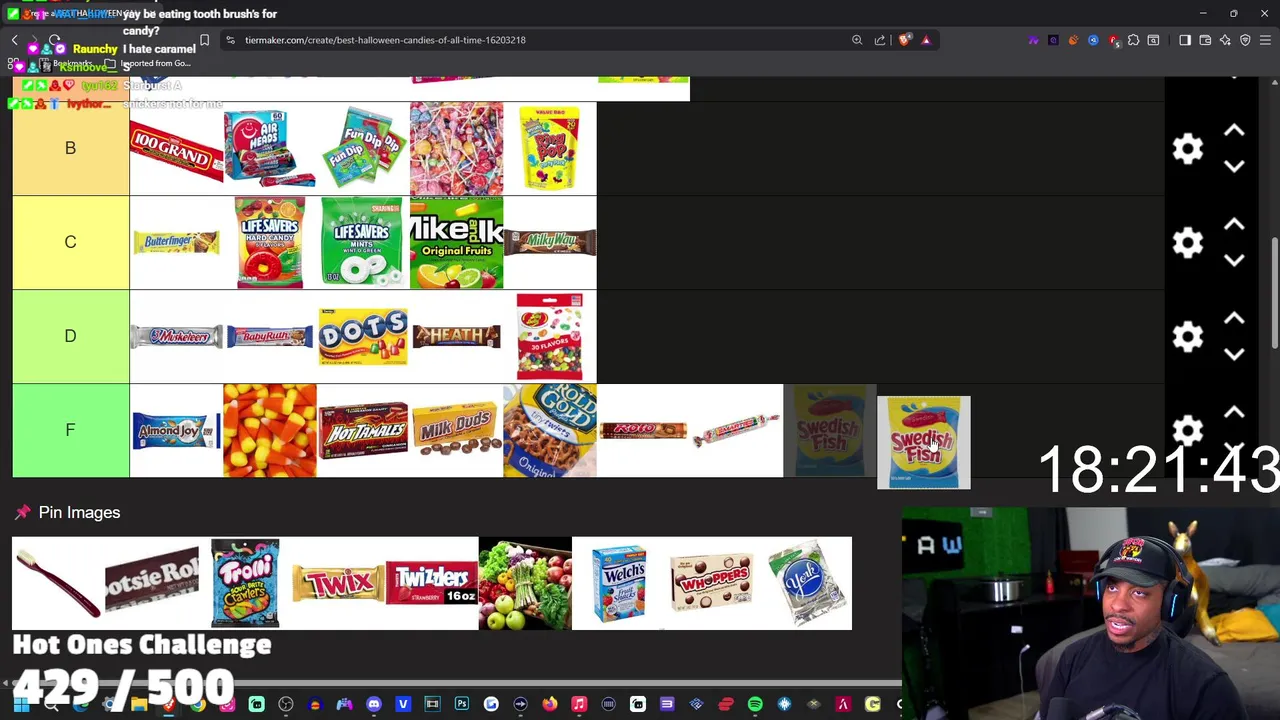The image size is (1280, 720).
Task: Open settings gear for tier D row
Action: click(1187, 337)
